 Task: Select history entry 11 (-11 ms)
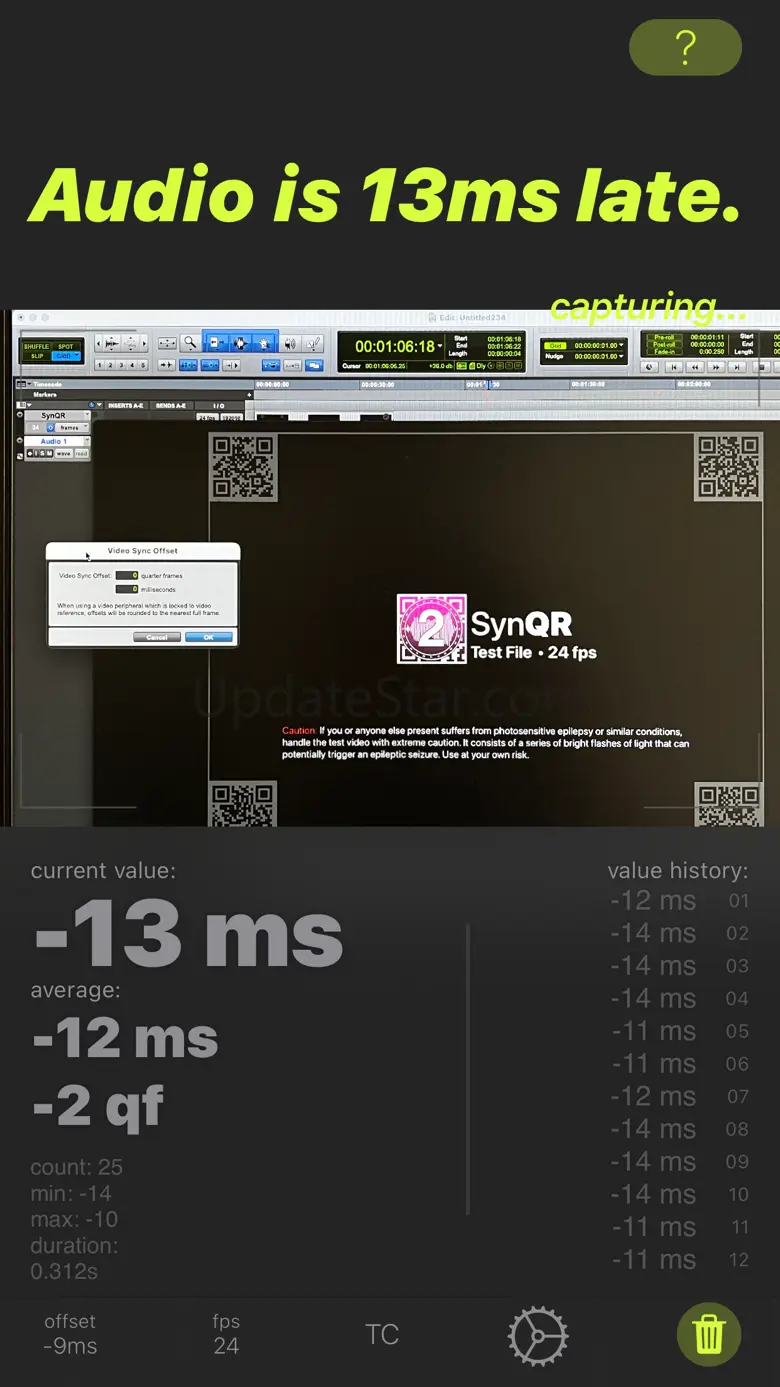click(679, 1227)
